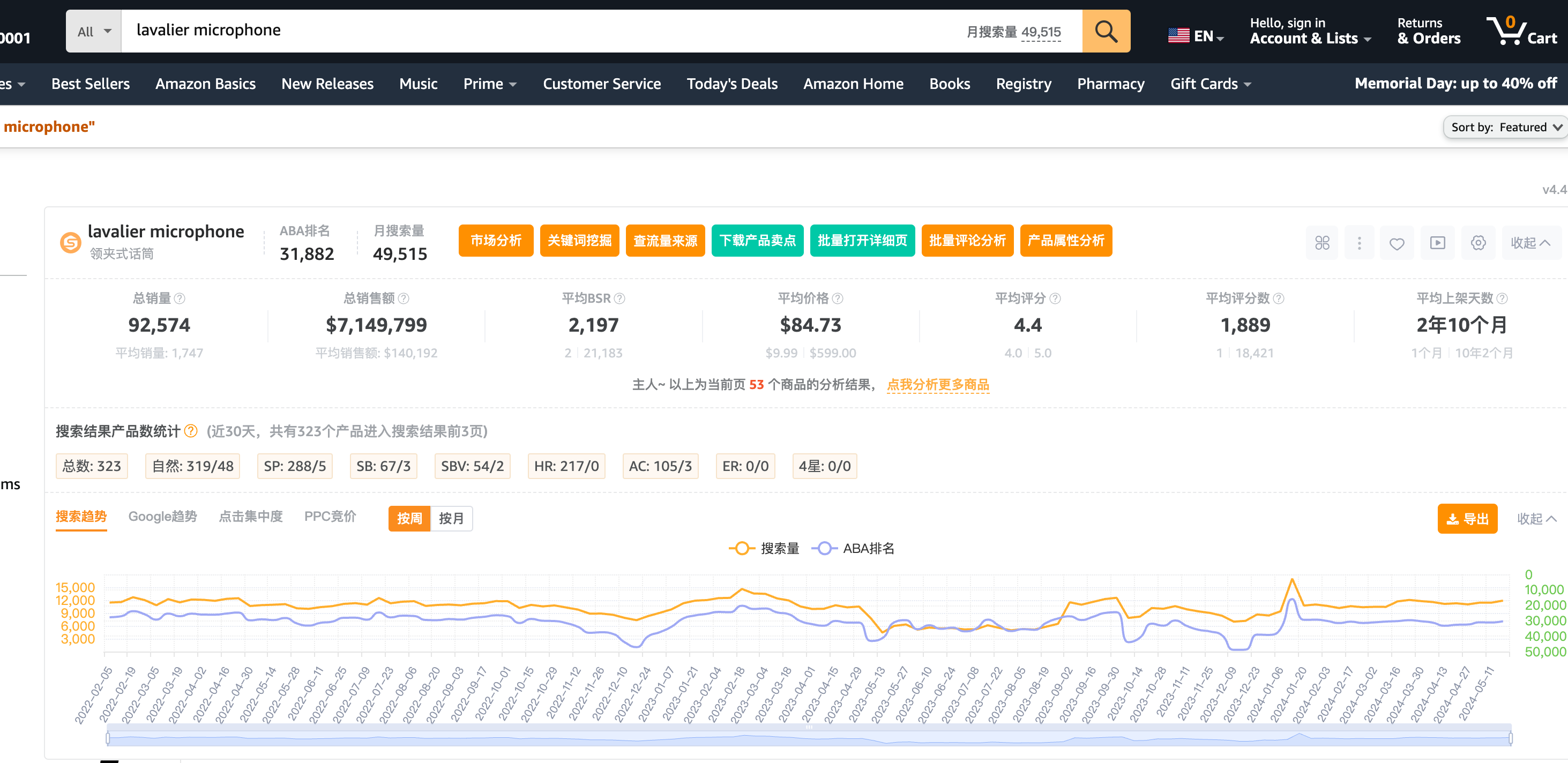
Task: Expand the Prime dropdown
Action: pos(489,84)
